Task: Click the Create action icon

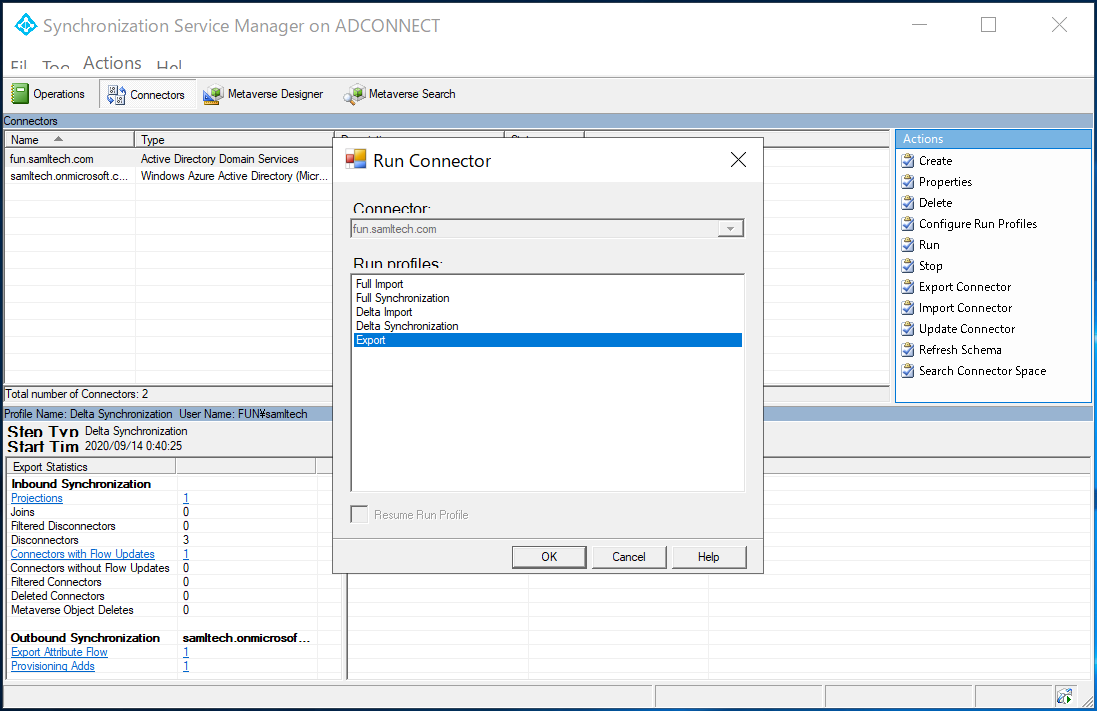Action: coord(908,161)
